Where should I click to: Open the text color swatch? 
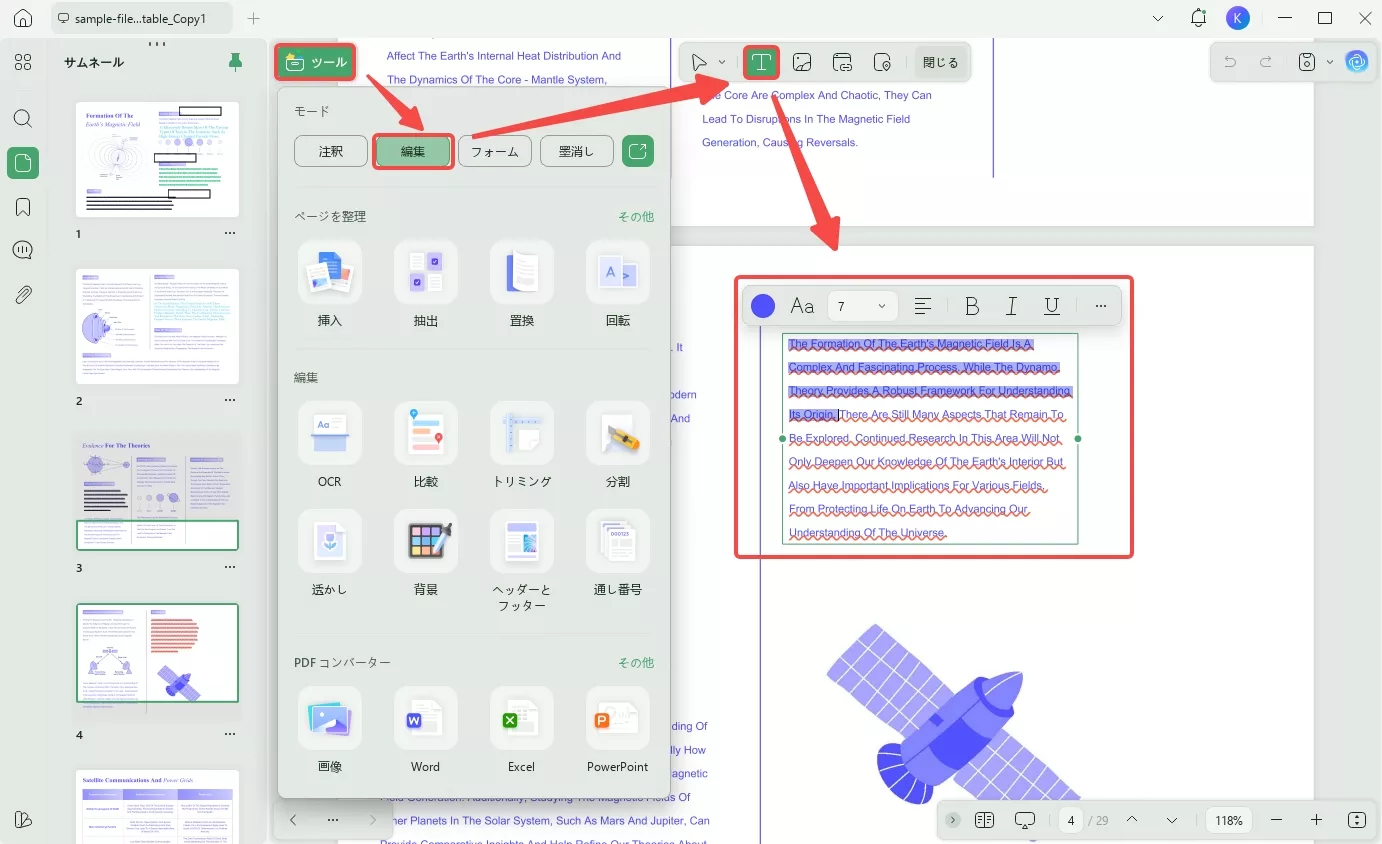pos(763,306)
